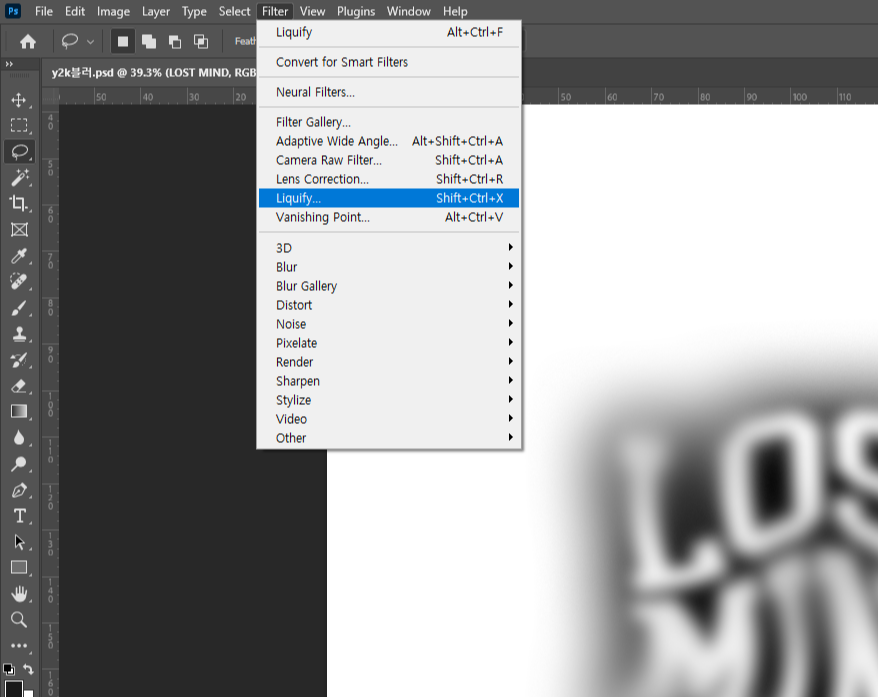The image size is (878, 697).
Task: Expand the Sharpen filter submenu
Action: [x=389, y=381]
